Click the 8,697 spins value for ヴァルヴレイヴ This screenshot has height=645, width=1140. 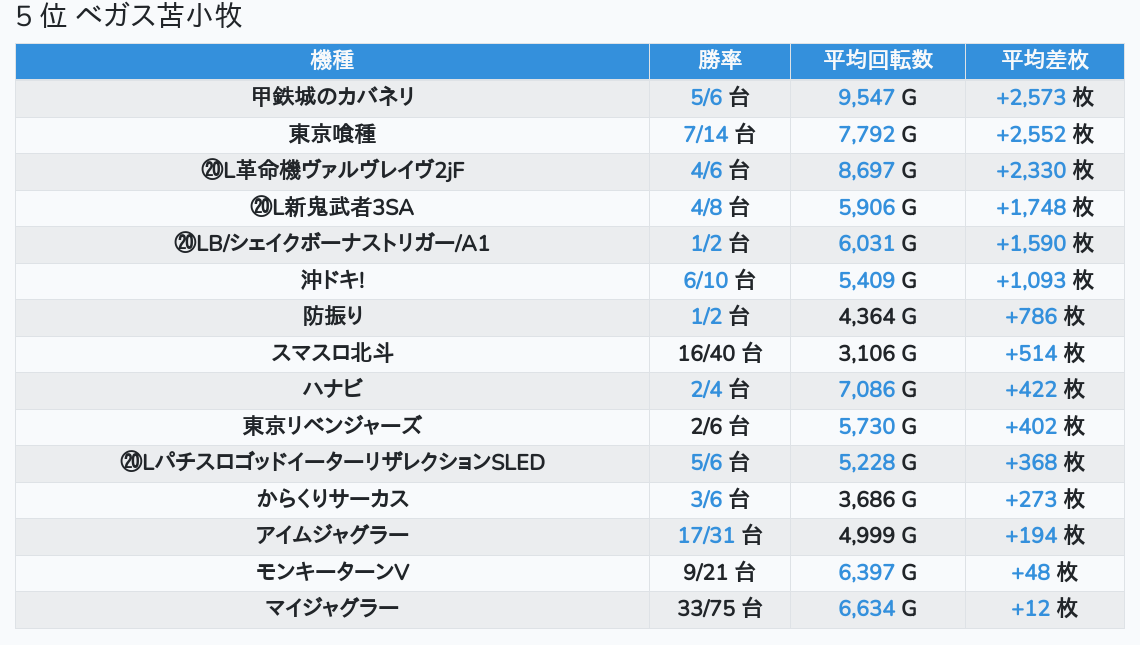click(866, 171)
